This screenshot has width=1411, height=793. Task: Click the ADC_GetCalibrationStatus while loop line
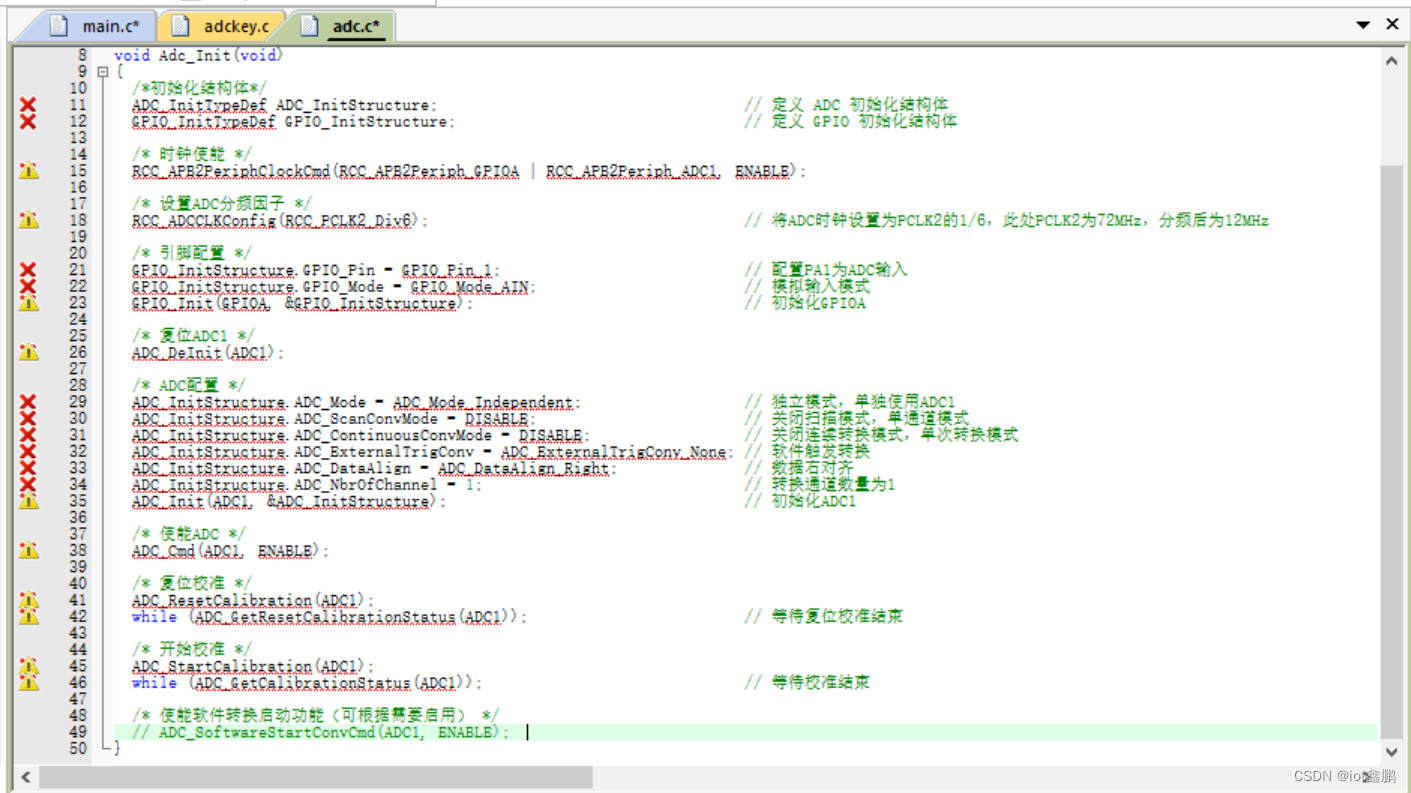[306, 683]
